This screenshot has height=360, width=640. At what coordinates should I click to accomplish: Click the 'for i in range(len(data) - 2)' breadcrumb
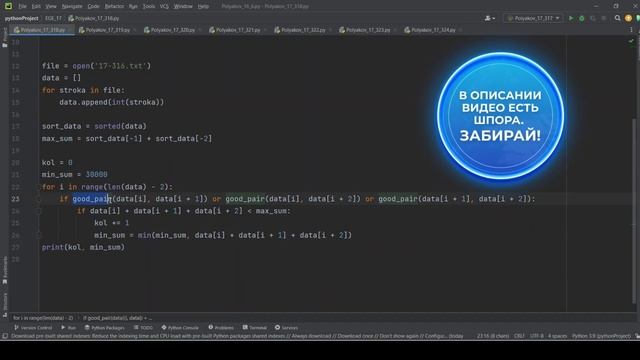[43, 318]
